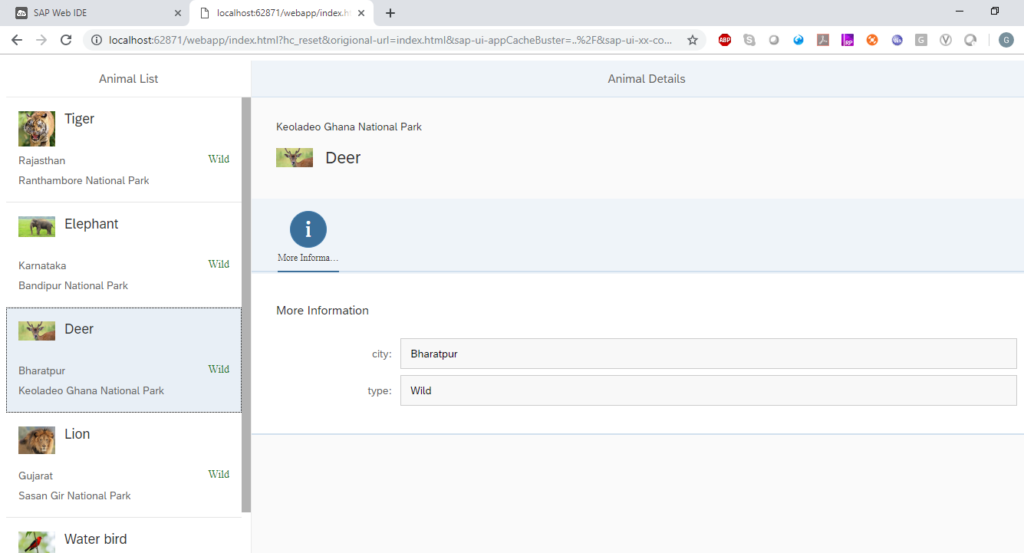Reload the current page
This screenshot has width=1024, height=553.
pyautogui.click(x=66, y=40)
